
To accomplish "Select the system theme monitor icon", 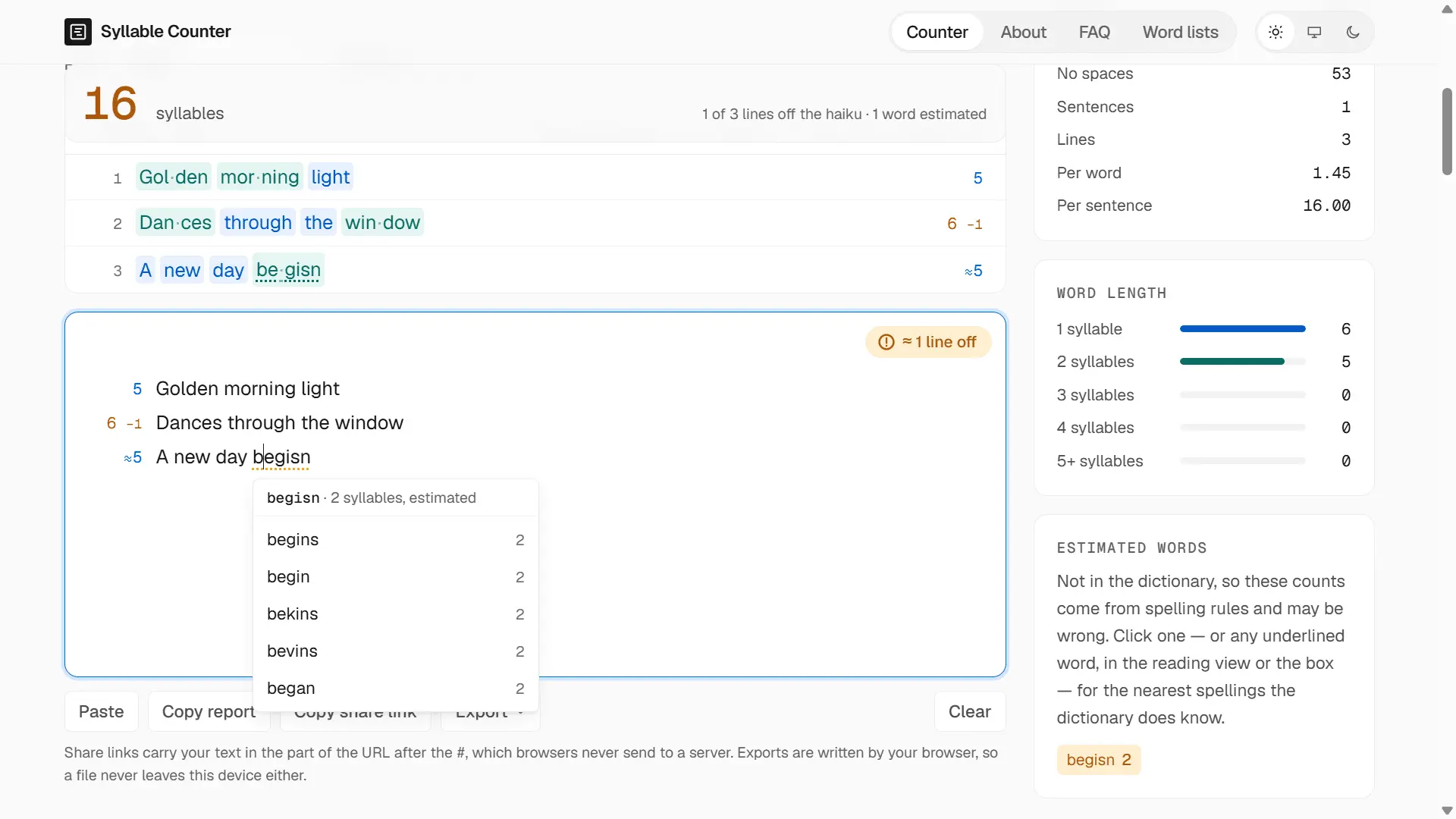I will pyautogui.click(x=1314, y=32).
